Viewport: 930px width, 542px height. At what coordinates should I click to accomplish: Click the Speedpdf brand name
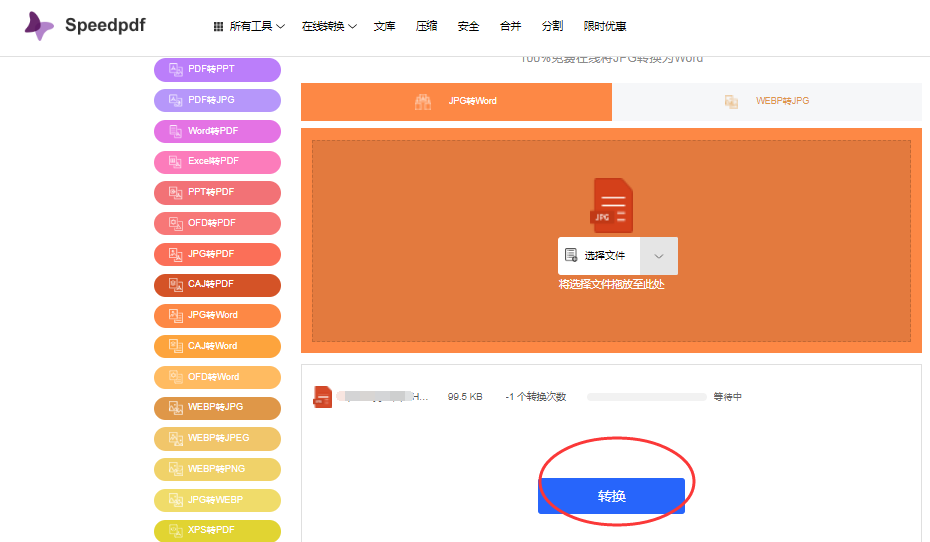(105, 25)
